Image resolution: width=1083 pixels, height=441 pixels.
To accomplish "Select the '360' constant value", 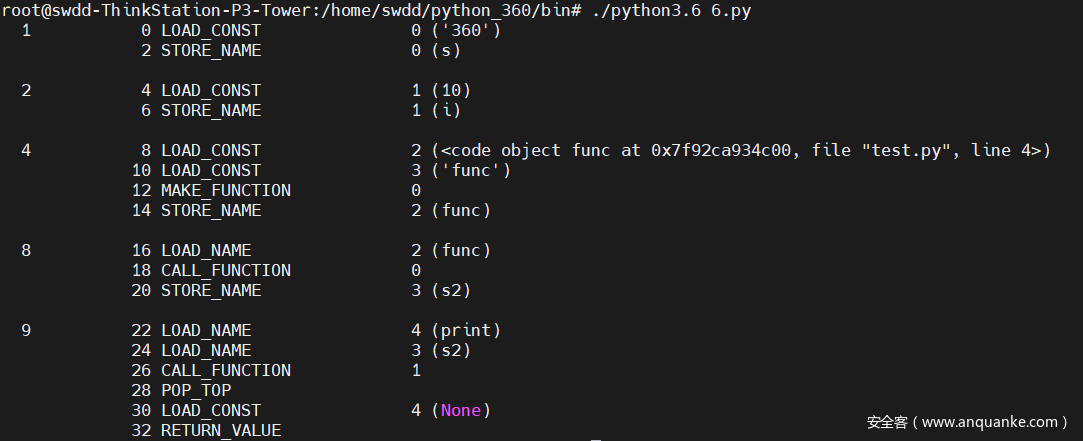I will [466, 30].
